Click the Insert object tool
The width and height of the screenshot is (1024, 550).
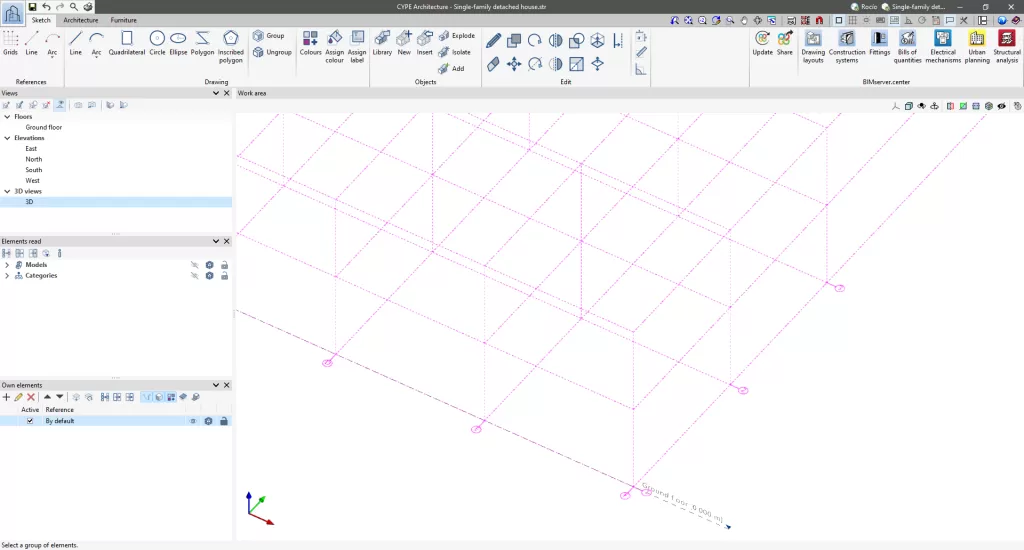pos(424,43)
